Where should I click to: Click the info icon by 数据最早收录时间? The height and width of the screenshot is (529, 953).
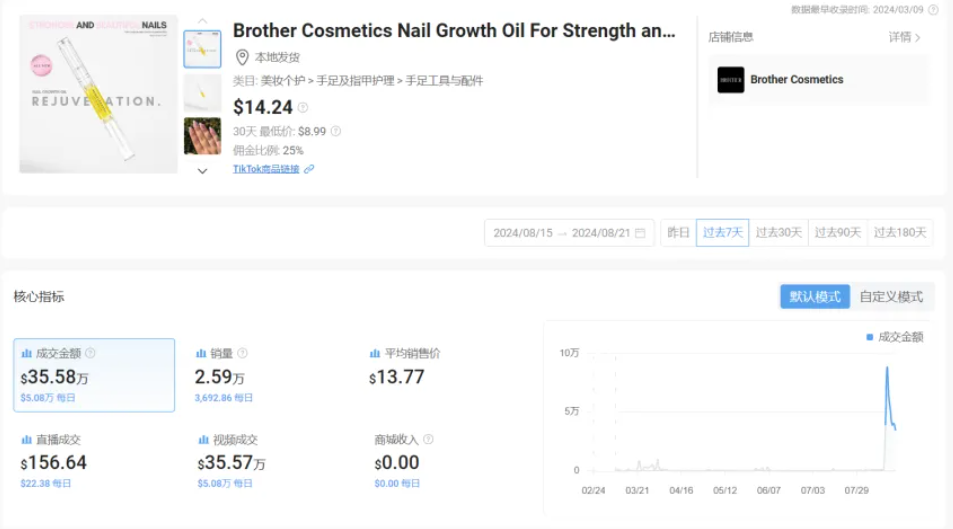pyautogui.click(x=933, y=9)
